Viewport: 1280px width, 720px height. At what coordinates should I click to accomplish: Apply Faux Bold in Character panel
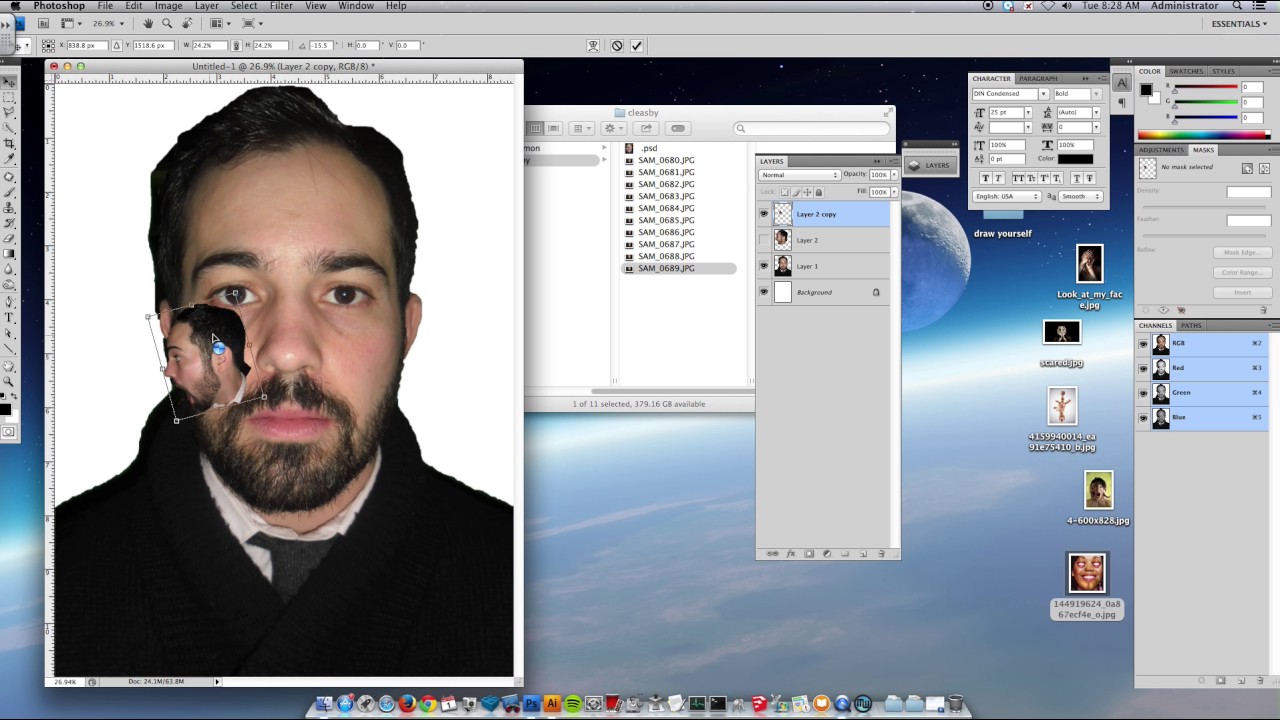pos(986,178)
